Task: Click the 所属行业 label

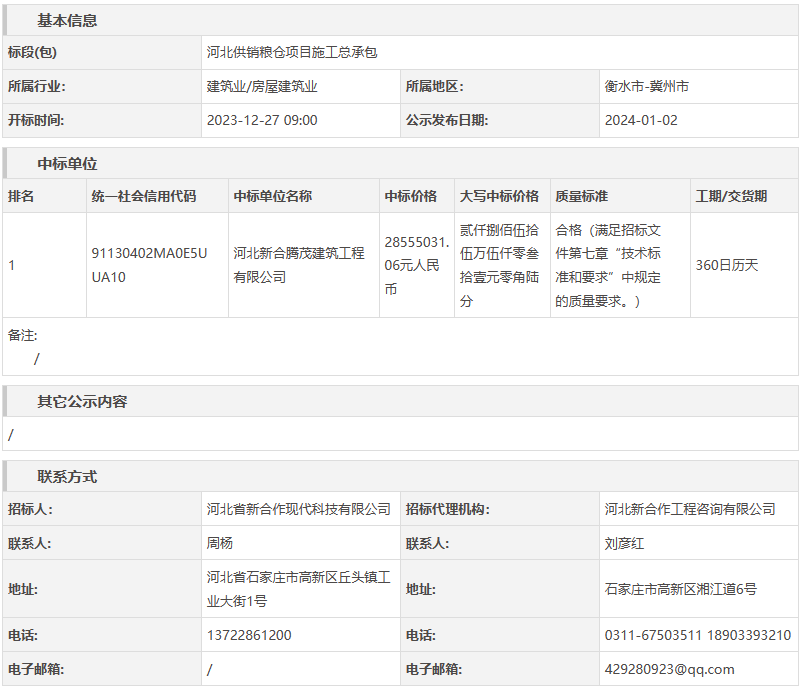Action: click(36, 86)
